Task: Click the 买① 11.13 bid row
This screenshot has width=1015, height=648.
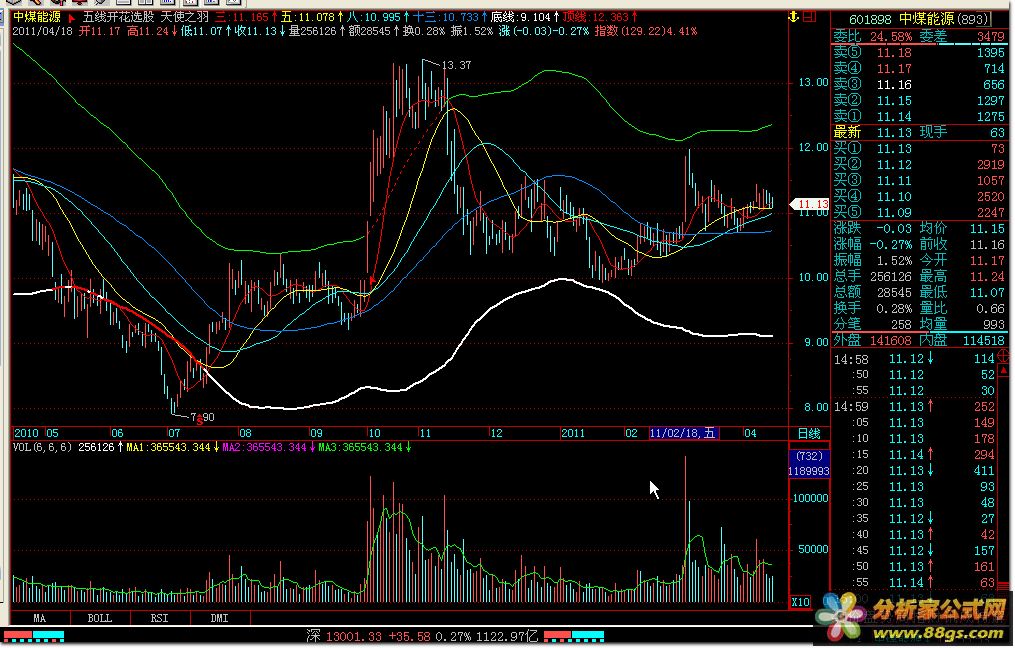Action: click(919, 149)
